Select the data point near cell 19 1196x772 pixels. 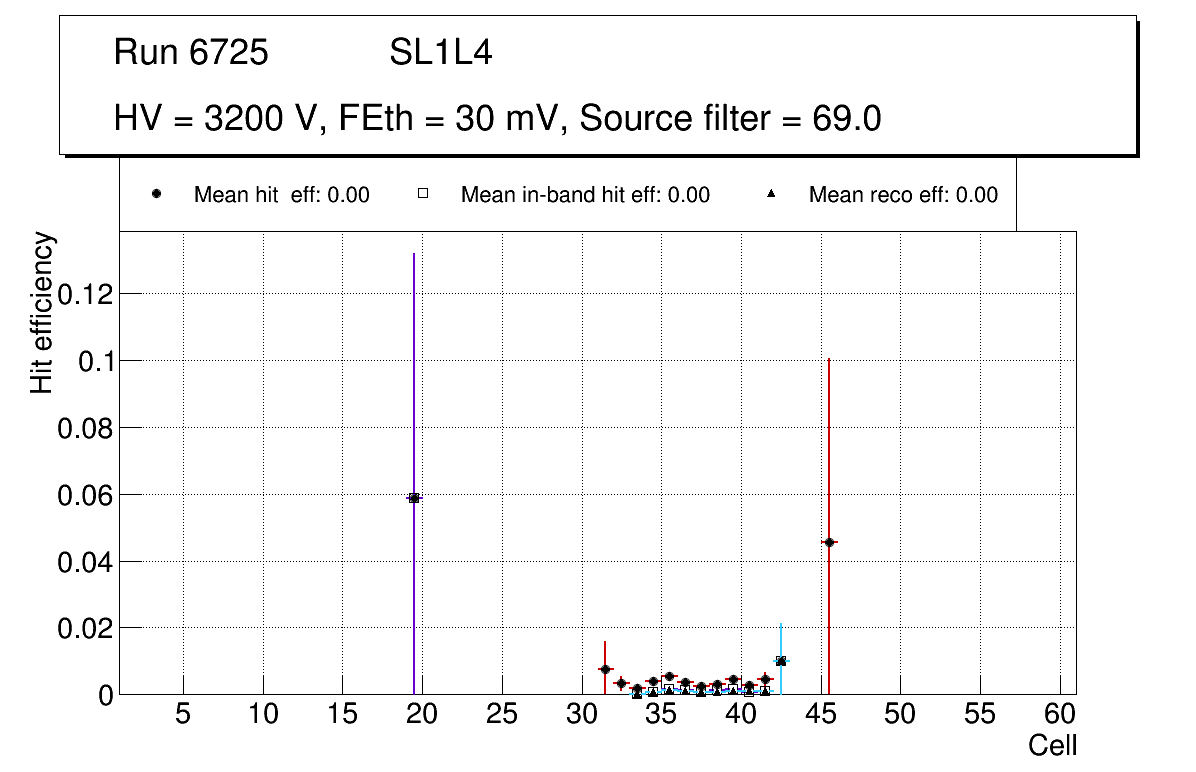pos(414,497)
